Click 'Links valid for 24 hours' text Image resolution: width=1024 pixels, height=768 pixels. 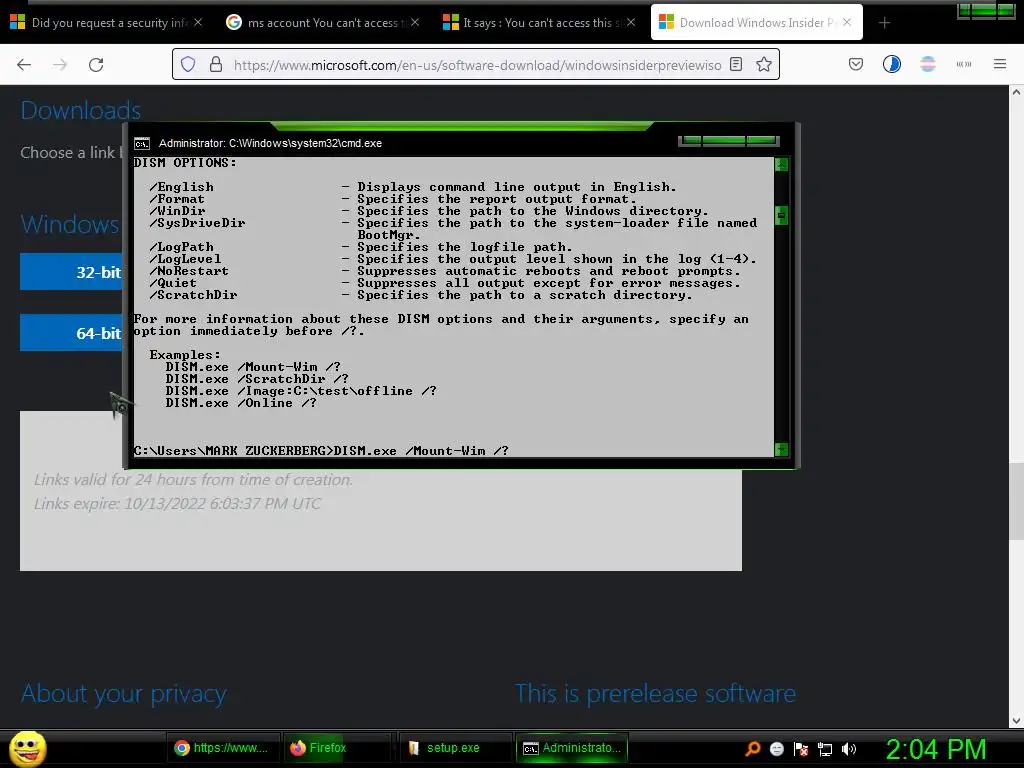pos(193,480)
